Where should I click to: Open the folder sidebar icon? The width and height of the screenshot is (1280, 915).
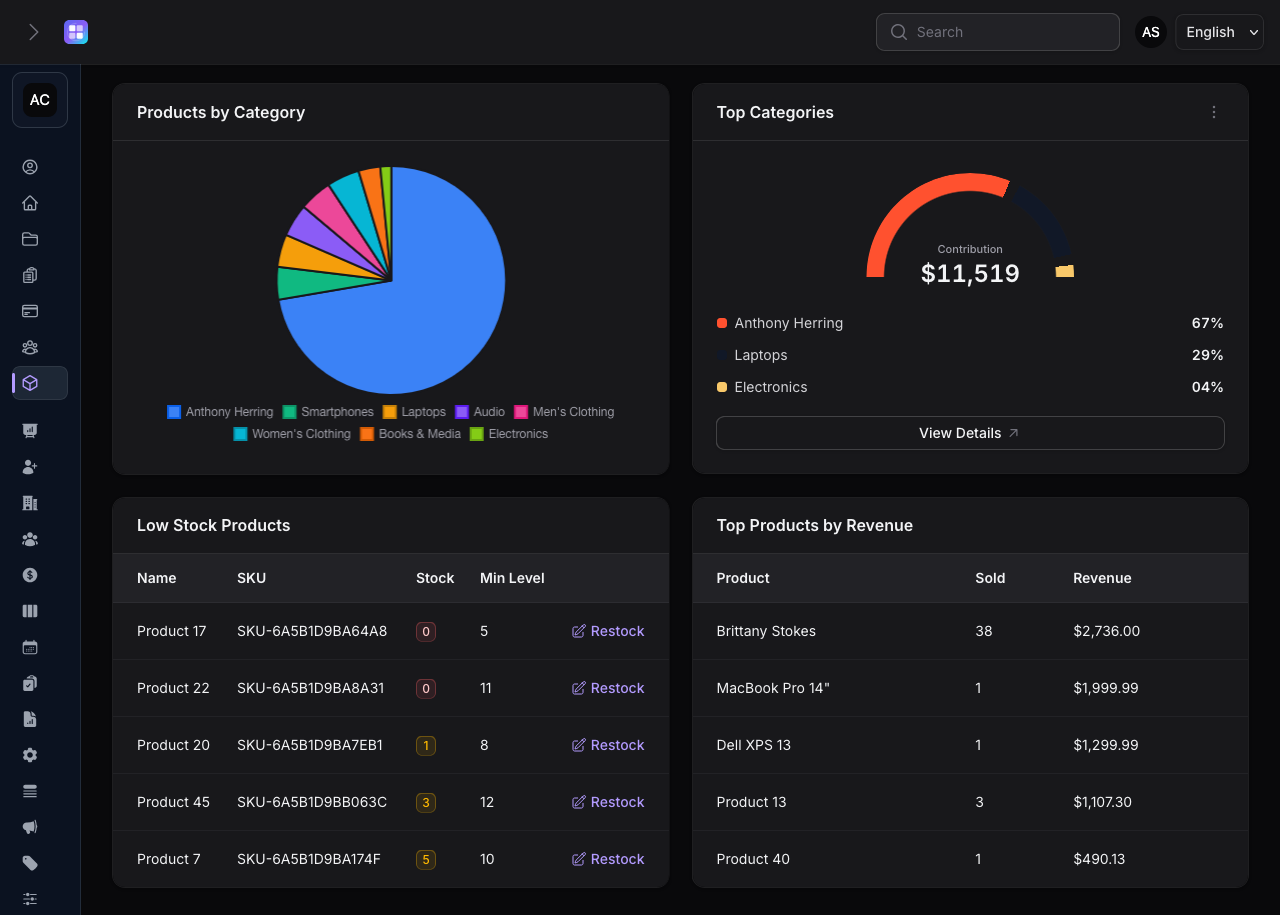point(30,239)
